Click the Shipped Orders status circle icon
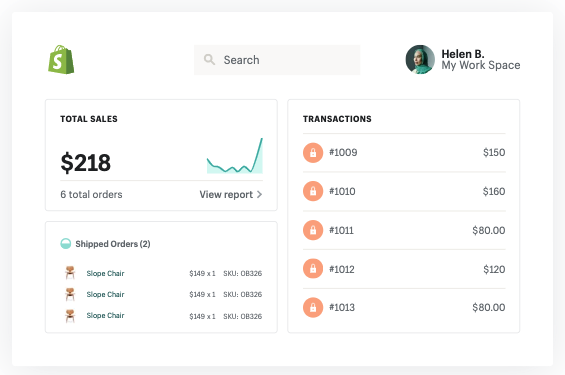Screen dimensions: 565x375 [x=66, y=244]
